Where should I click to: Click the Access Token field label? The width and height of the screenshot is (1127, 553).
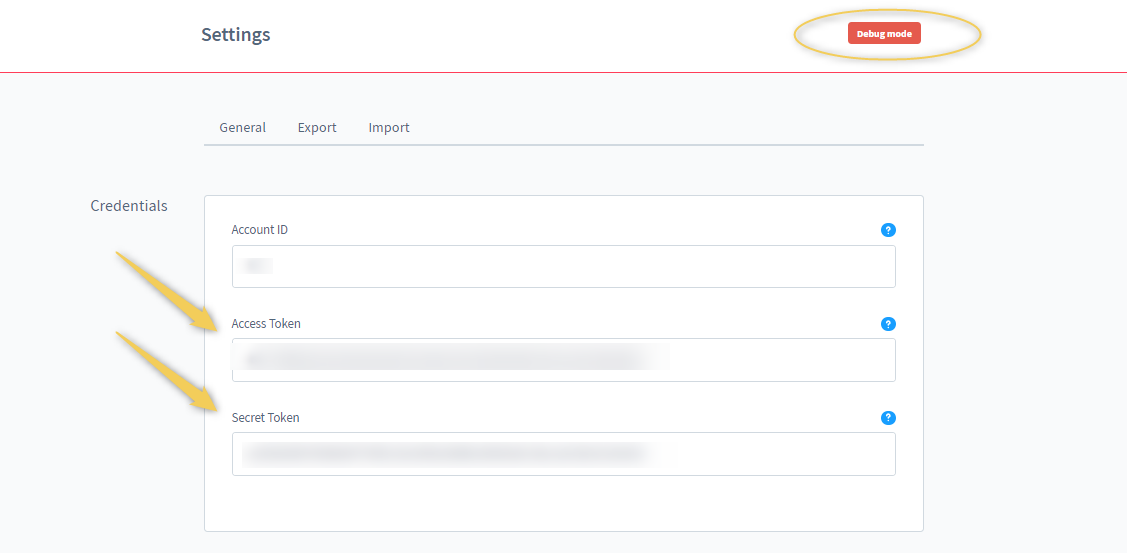[x=266, y=324]
